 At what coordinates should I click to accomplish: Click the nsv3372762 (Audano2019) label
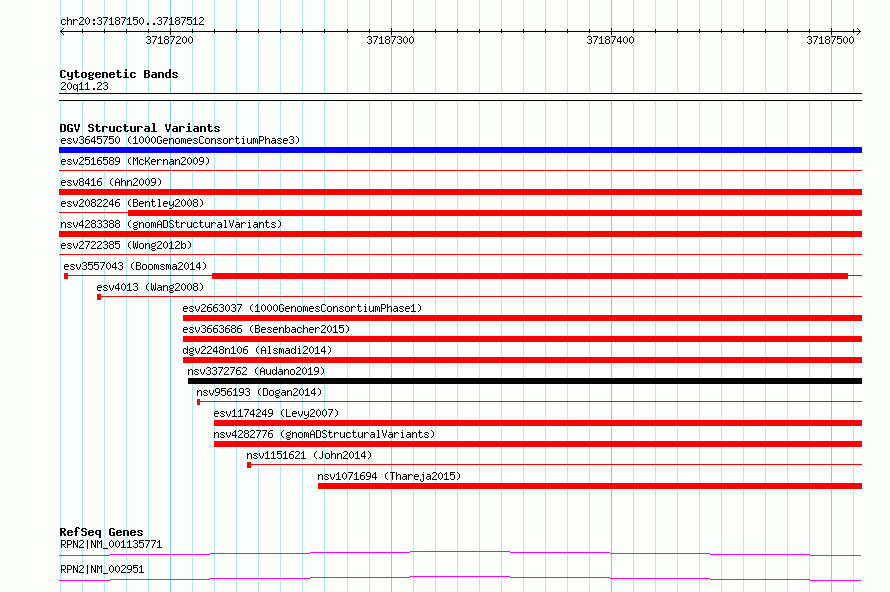[256, 371]
